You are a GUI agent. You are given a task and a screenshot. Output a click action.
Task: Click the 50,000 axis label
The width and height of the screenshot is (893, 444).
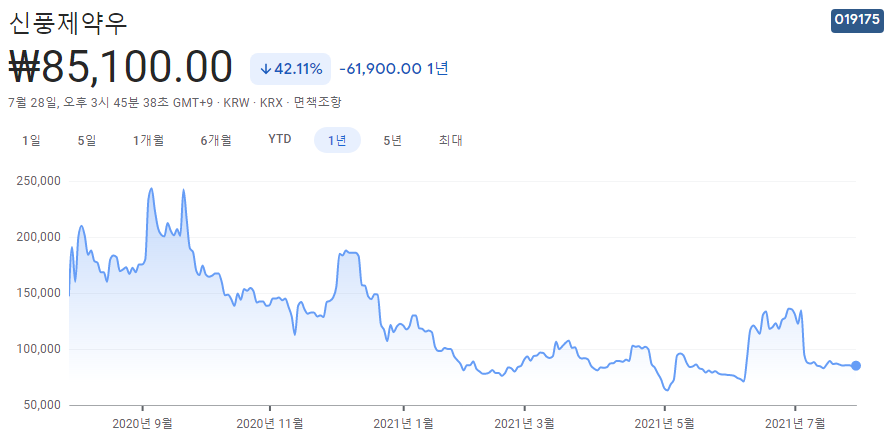pos(44,405)
